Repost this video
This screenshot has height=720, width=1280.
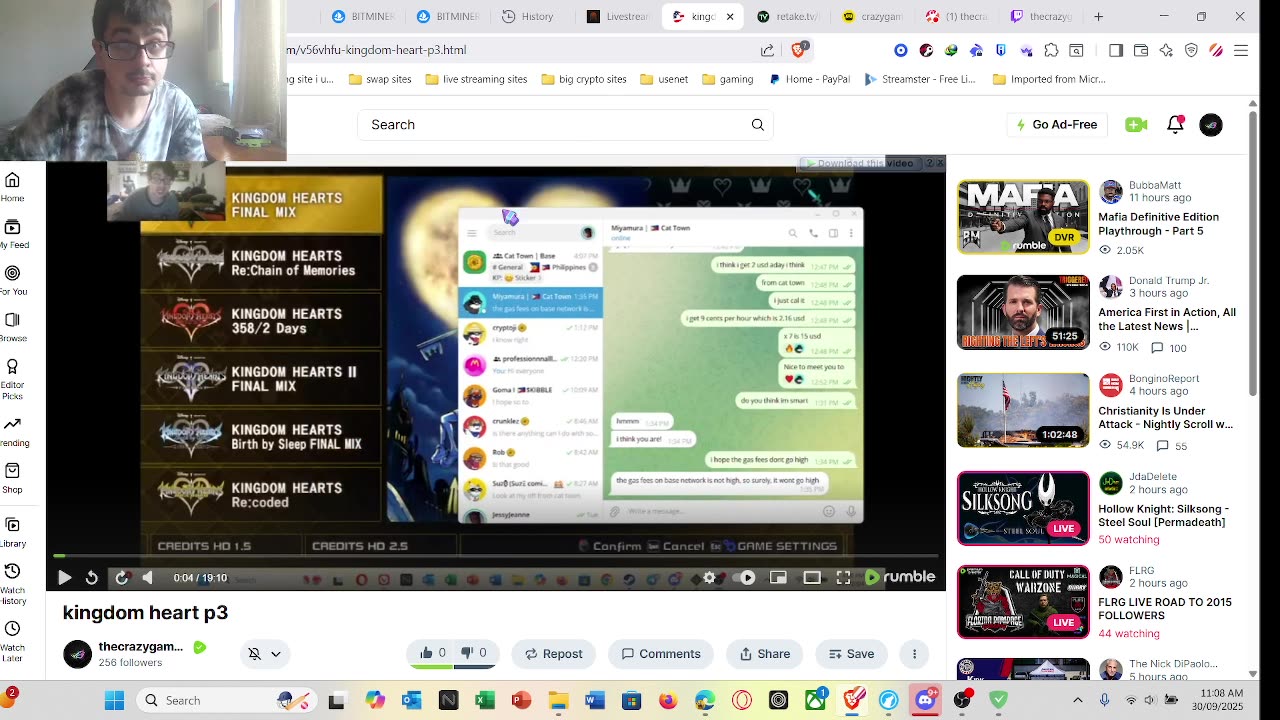pos(553,654)
